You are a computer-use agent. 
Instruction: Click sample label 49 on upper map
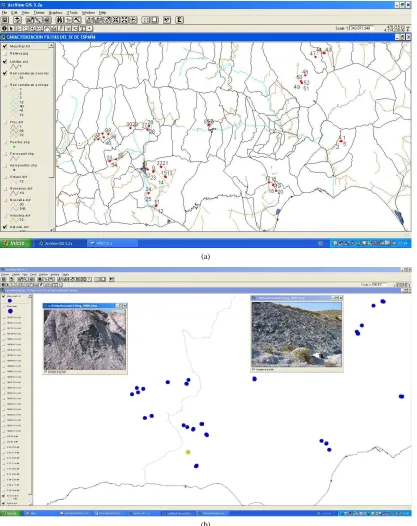click(x=297, y=87)
